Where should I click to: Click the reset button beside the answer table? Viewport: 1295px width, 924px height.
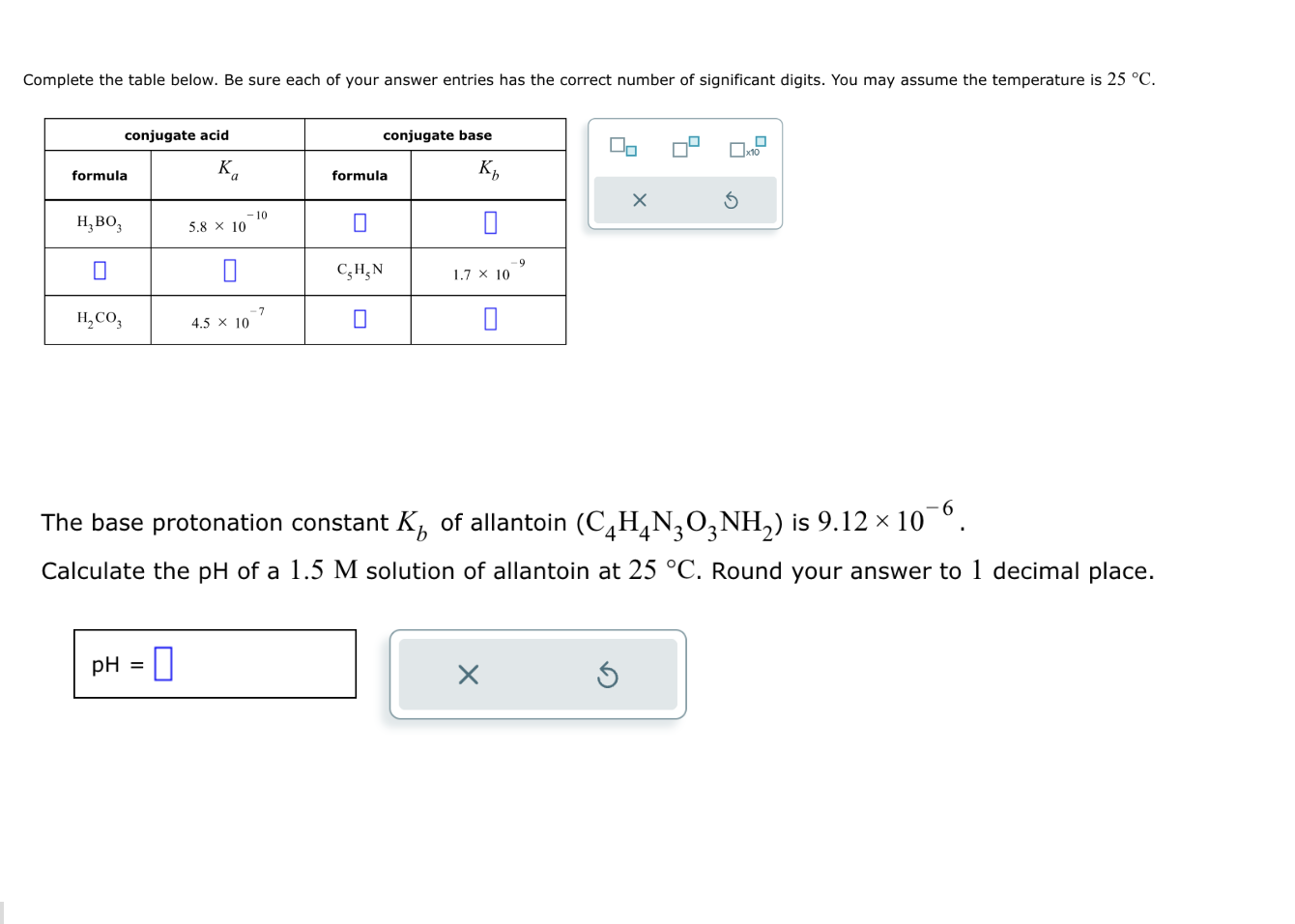(x=732, y=199)
